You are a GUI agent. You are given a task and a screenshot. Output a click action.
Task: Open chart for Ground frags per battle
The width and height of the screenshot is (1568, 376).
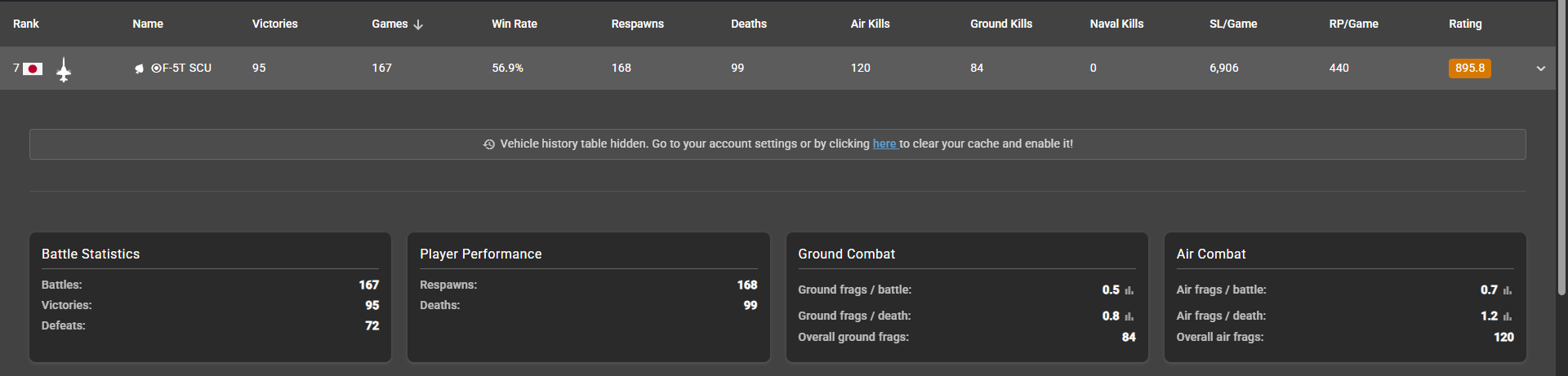click(1129, 290)
